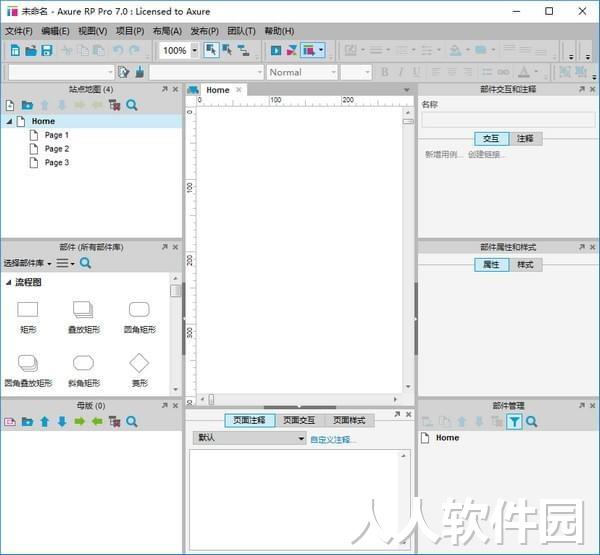
Task: Select Page 1 in sitemap
Action: 57,135
